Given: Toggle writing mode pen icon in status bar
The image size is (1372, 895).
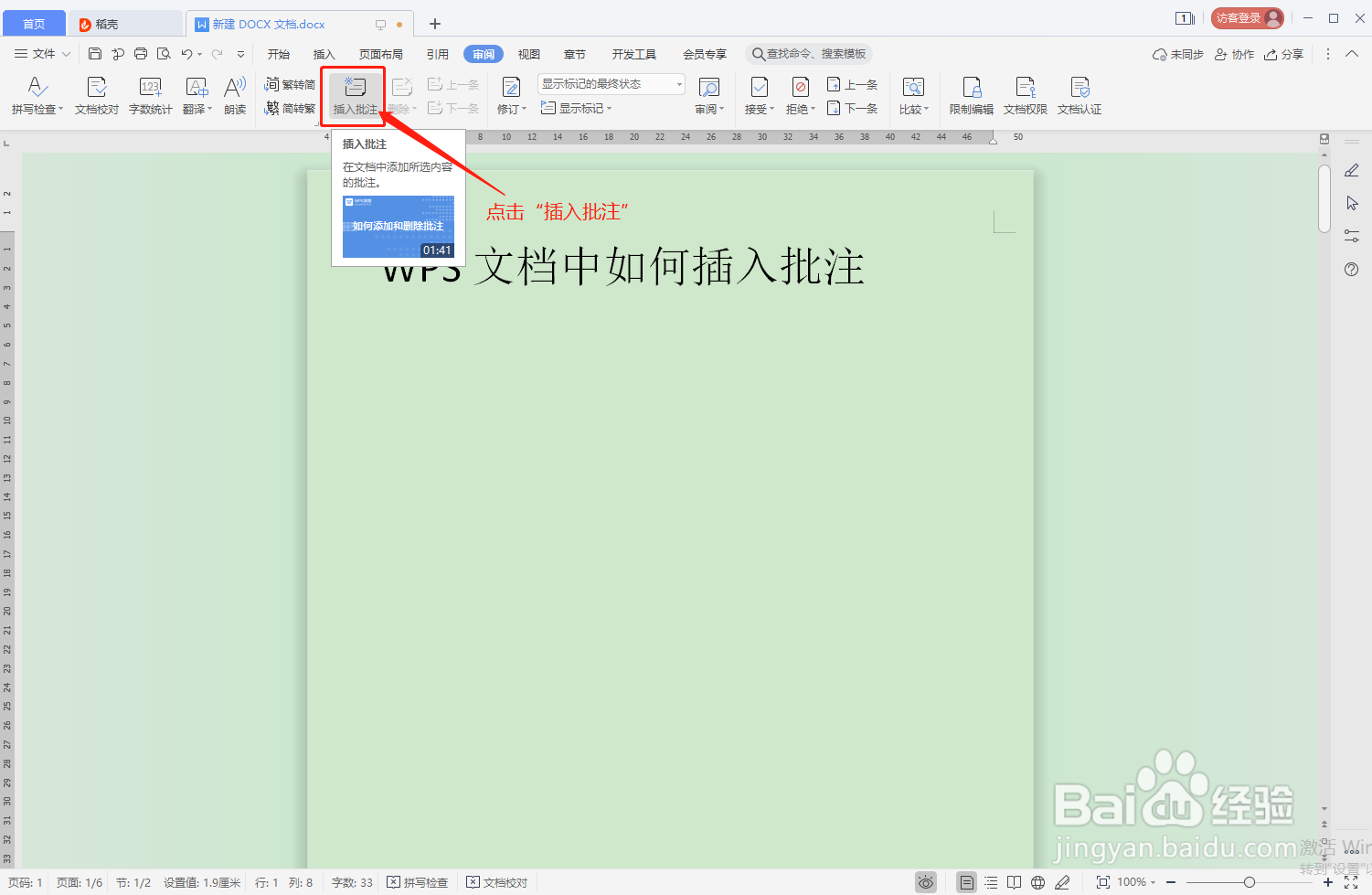Looking at the screenshot, I should pos(1062,882).
